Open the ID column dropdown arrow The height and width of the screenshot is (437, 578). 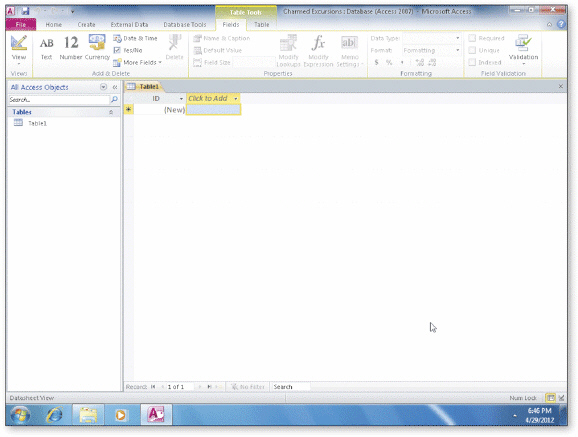[181, 99]
